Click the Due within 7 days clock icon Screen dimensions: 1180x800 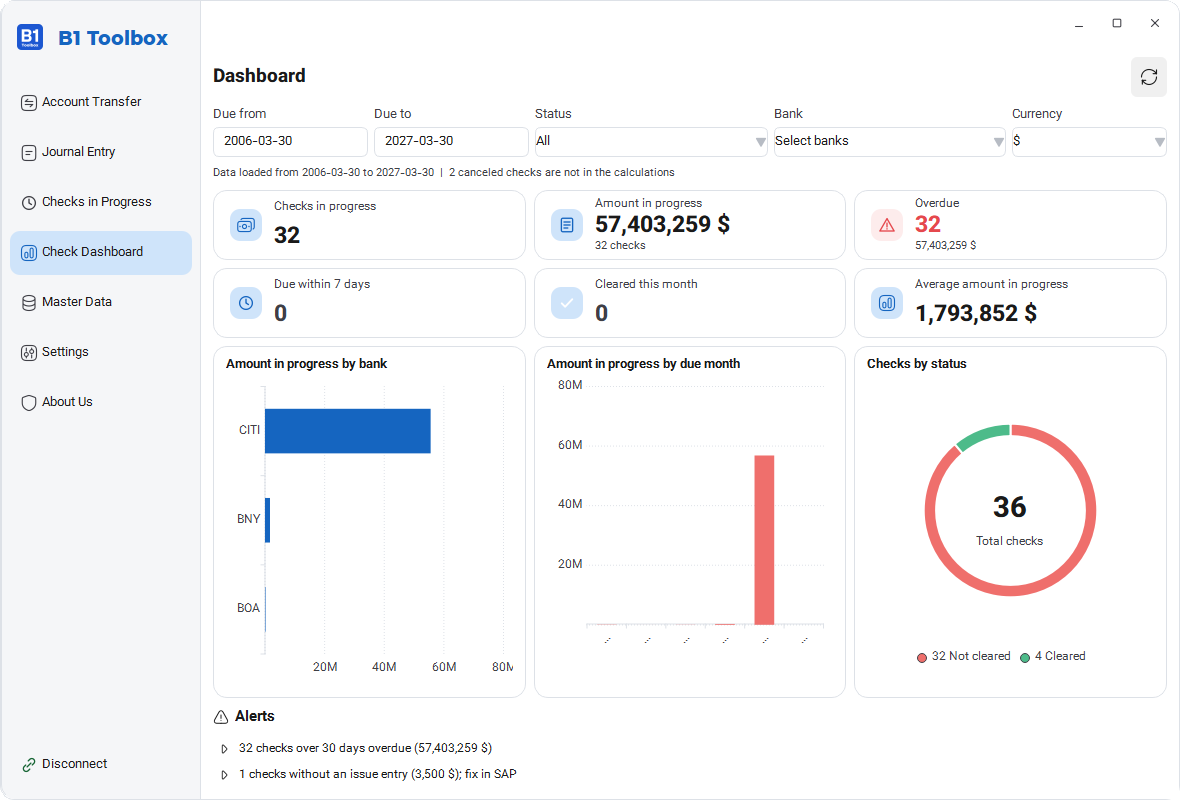pos(245,303)
